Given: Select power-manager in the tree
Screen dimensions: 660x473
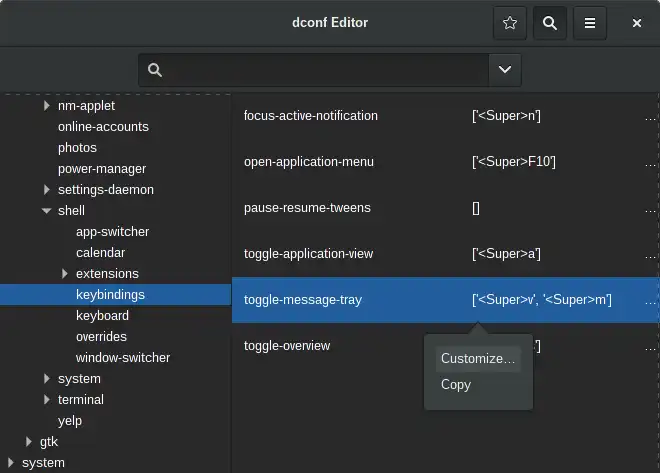Looking at the screenshot, I should (102, 169).
